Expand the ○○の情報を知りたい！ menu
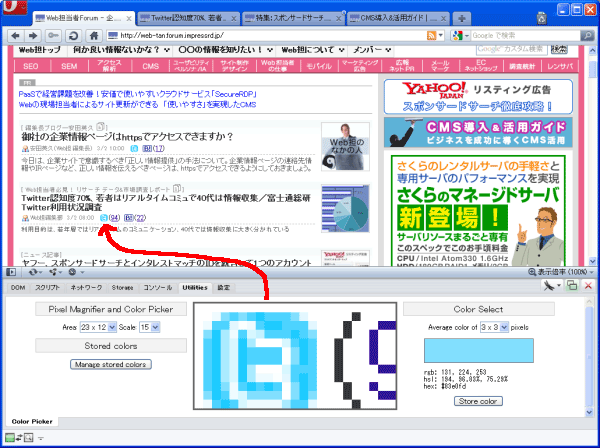600x448 pixels. pos(226,50)
